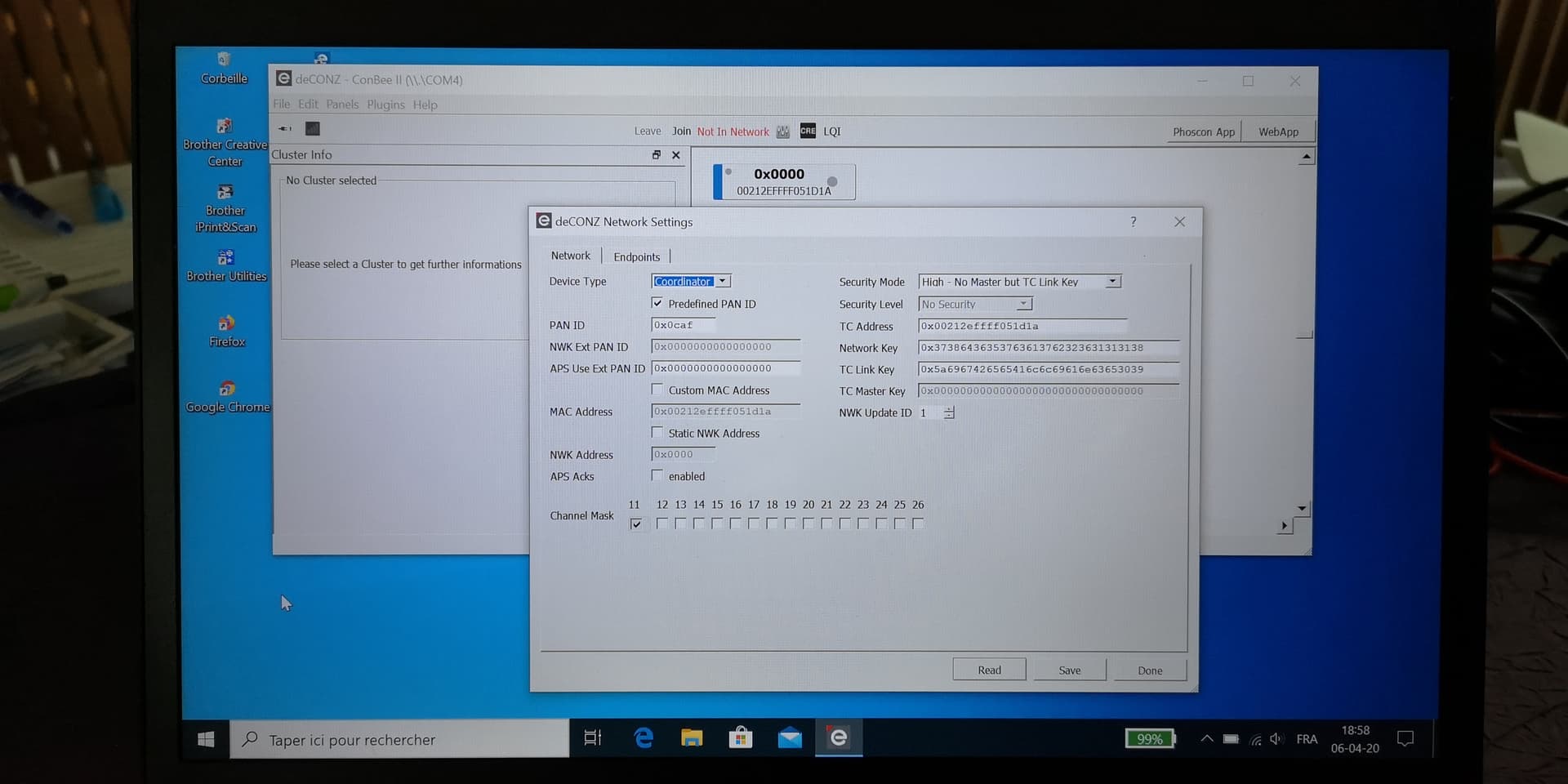Click the Done button

1150,670
